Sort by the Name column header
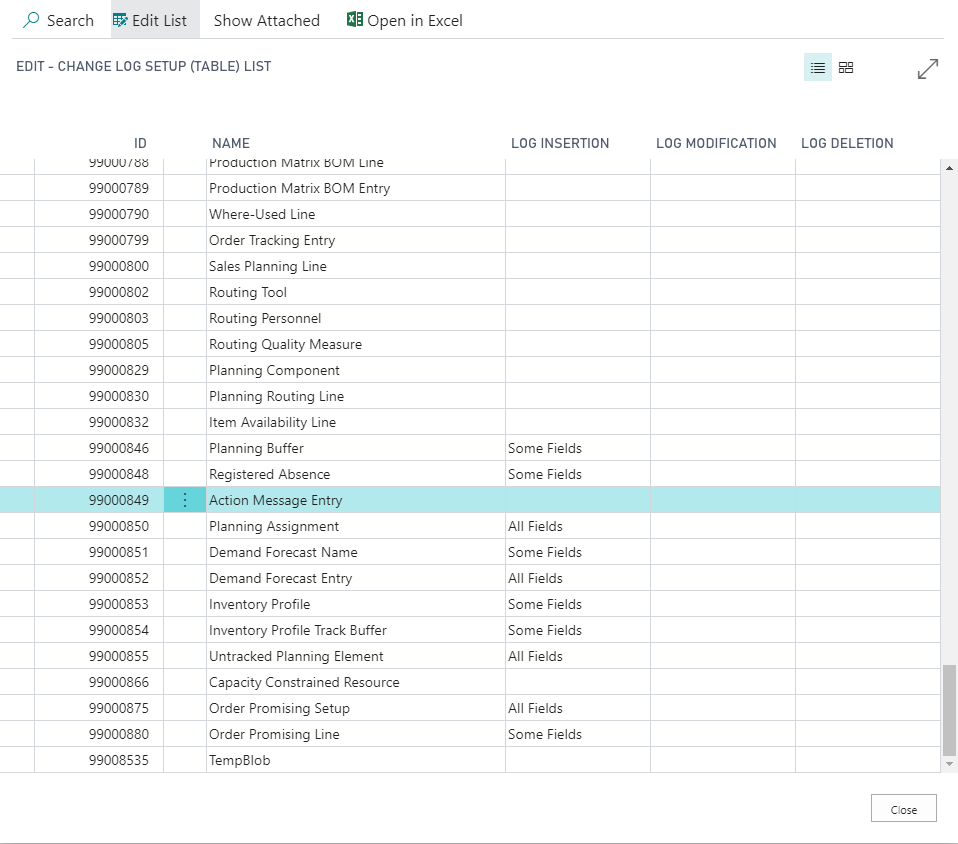Image resolution: width=958 pixels, height=844 pixels. (231, 143)
